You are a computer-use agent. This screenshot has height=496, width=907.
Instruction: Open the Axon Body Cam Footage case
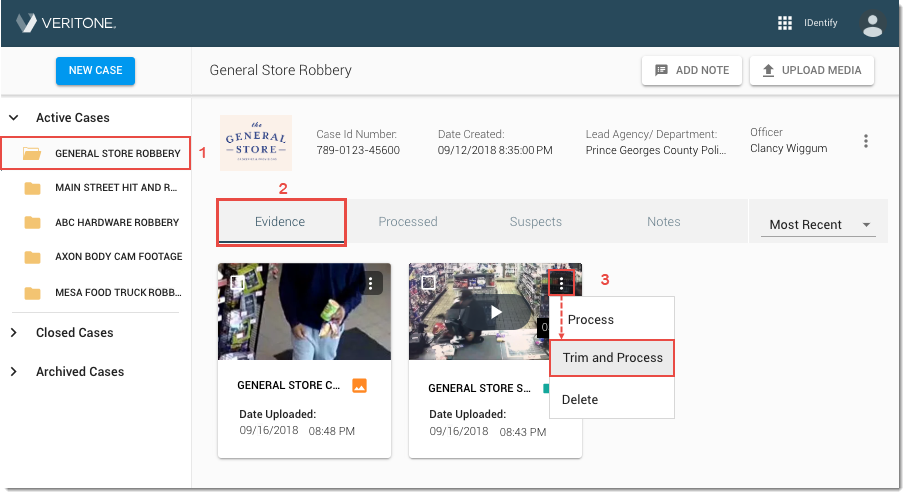[x=118, y=257]
